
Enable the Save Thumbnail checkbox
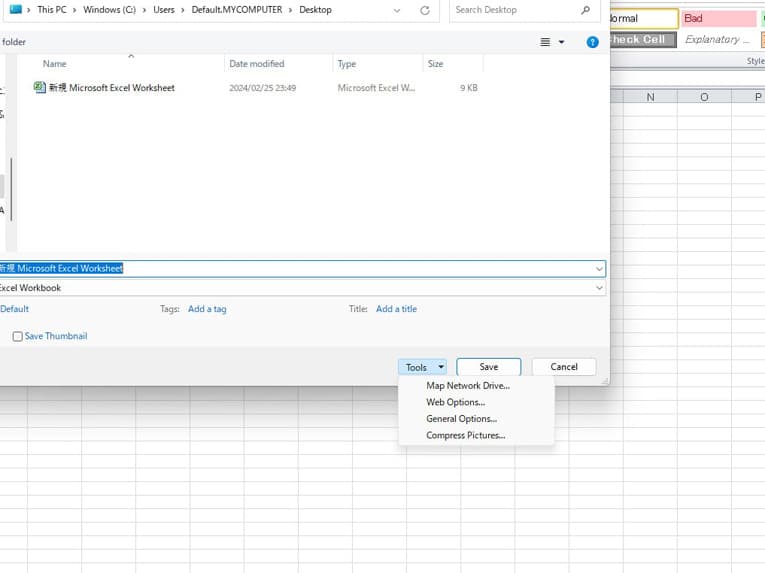click(x=18, y=337)
